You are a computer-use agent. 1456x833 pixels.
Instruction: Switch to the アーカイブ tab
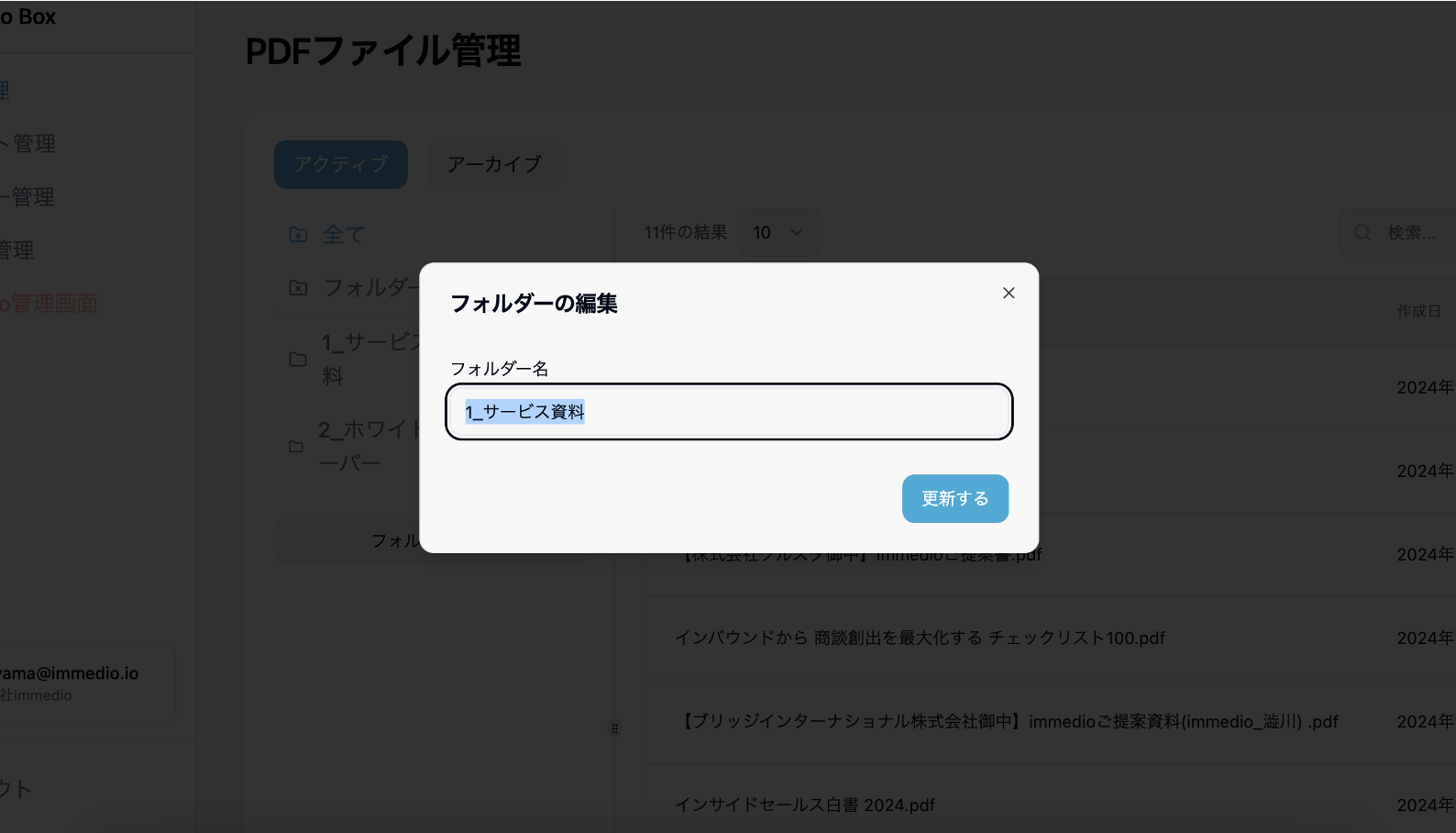click(493, 164)
